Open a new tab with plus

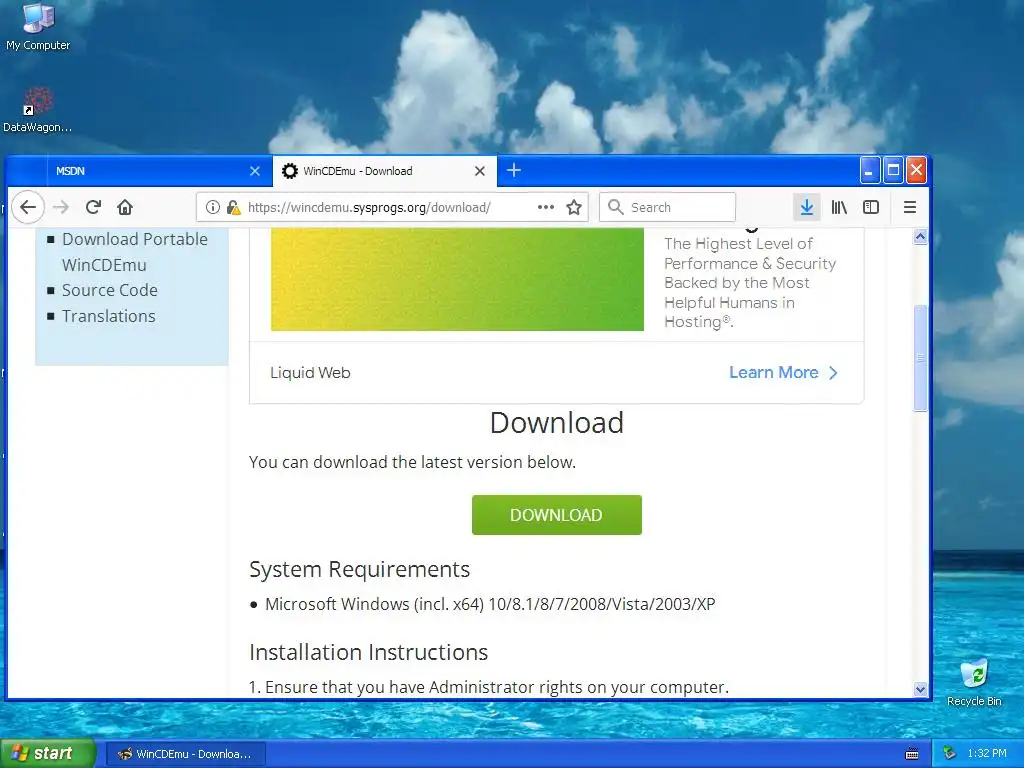tap(514, 170)
